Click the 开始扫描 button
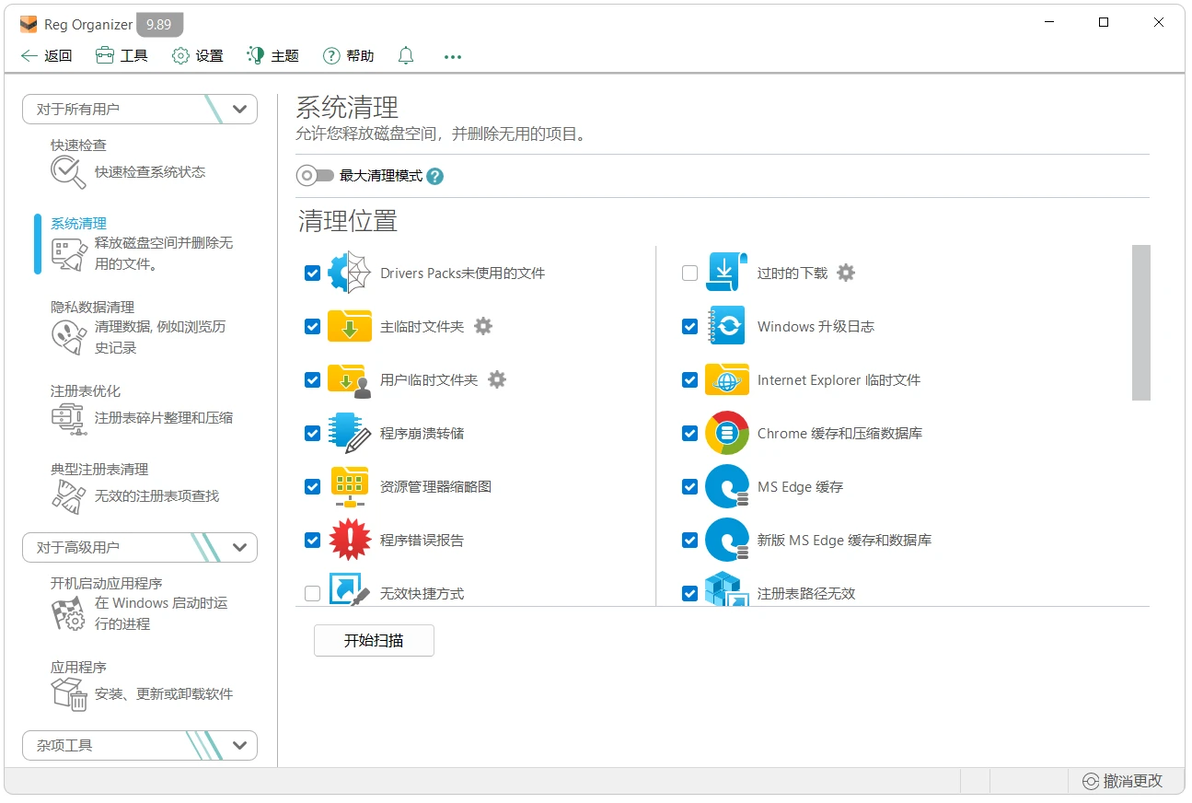Image resolution: width=1192 pixels, height=803 pixels. [374, 640]
